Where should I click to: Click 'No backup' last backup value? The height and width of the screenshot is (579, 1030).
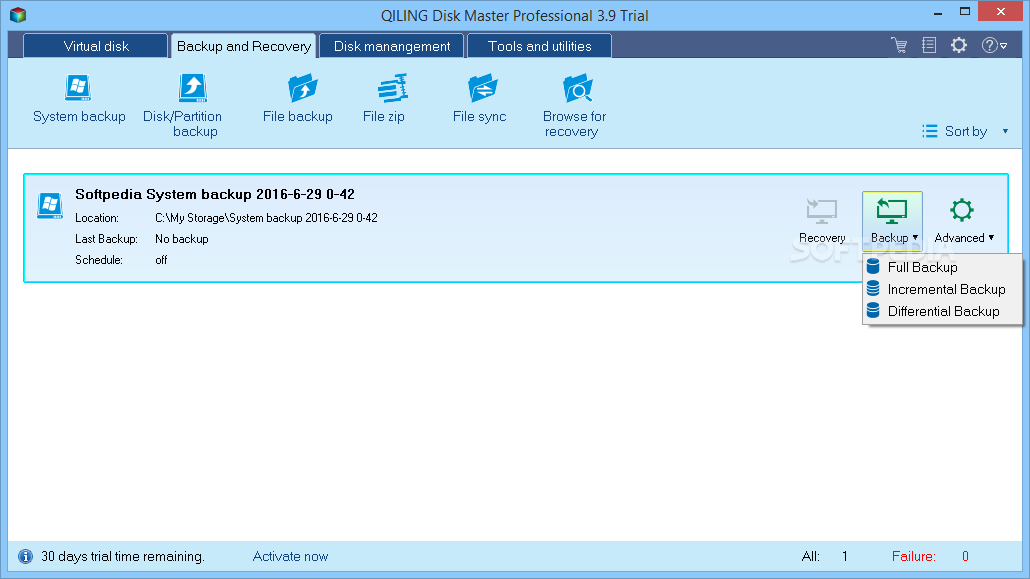(181, 239)
